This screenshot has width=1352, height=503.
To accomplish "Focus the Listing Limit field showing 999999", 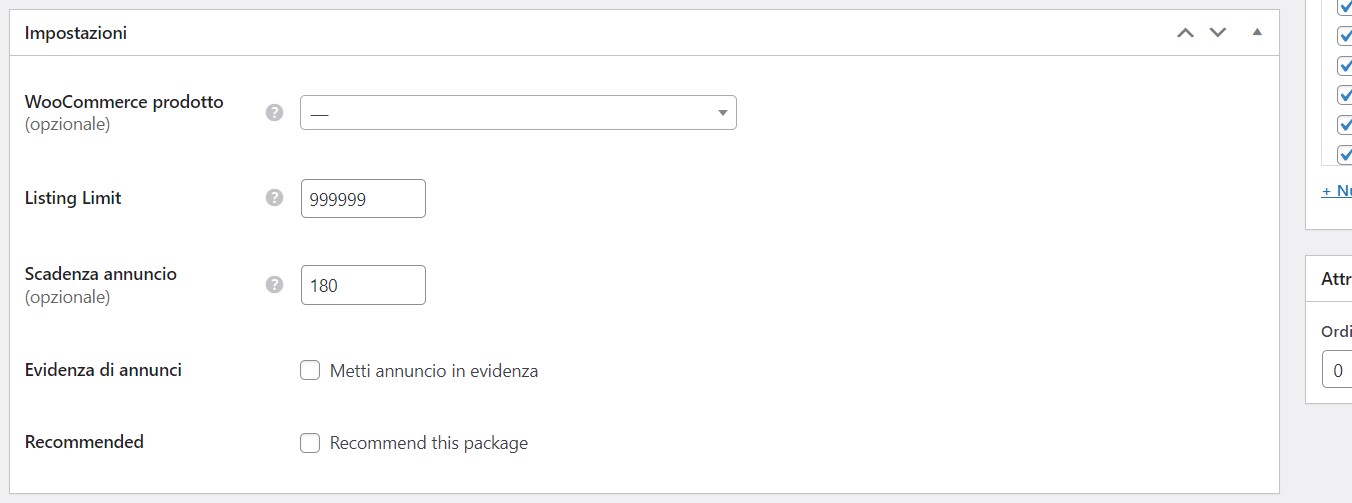I will tap(363, 198).
